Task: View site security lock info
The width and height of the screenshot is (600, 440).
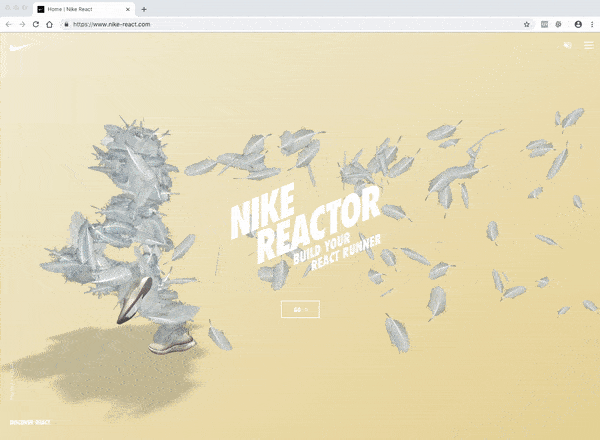Action: 66,24
